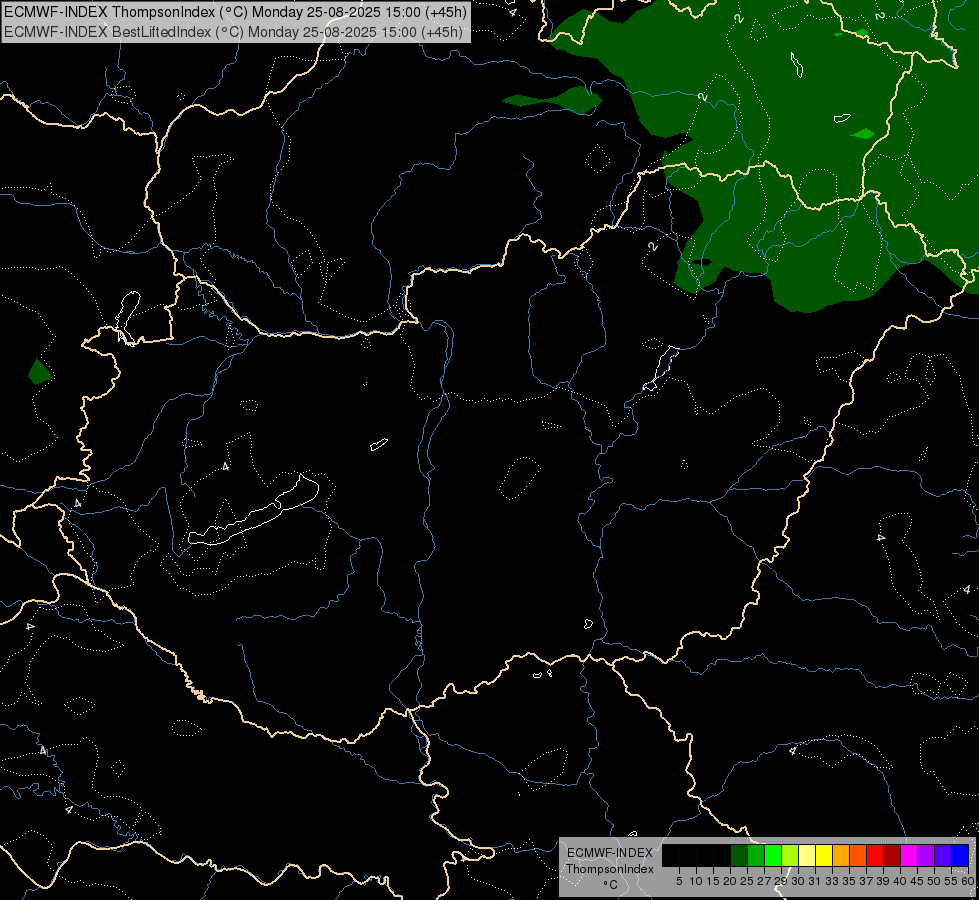Click the dark green 20–25 legend swatch

pos(739,855)
